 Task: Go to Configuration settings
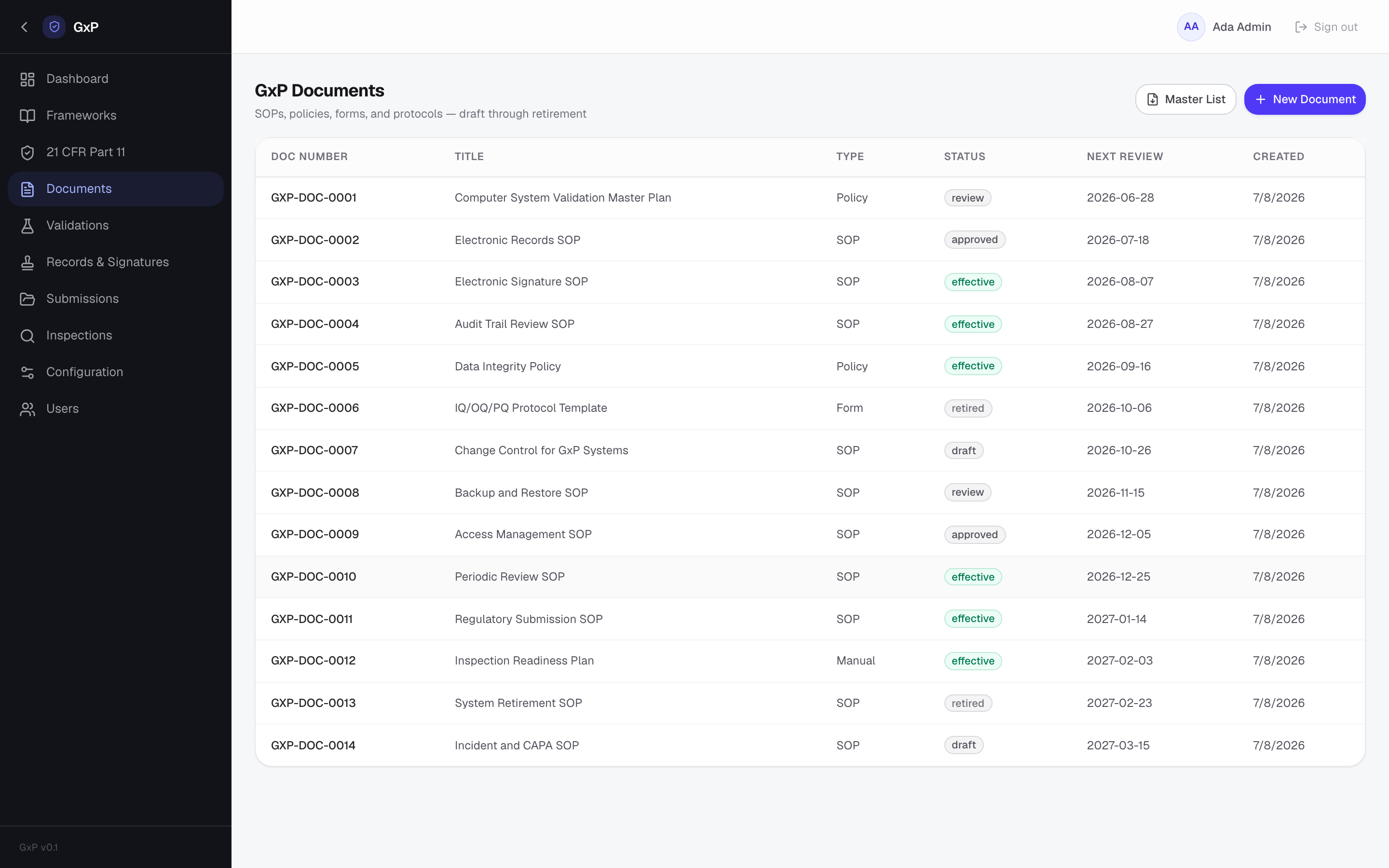click(116, 373)
